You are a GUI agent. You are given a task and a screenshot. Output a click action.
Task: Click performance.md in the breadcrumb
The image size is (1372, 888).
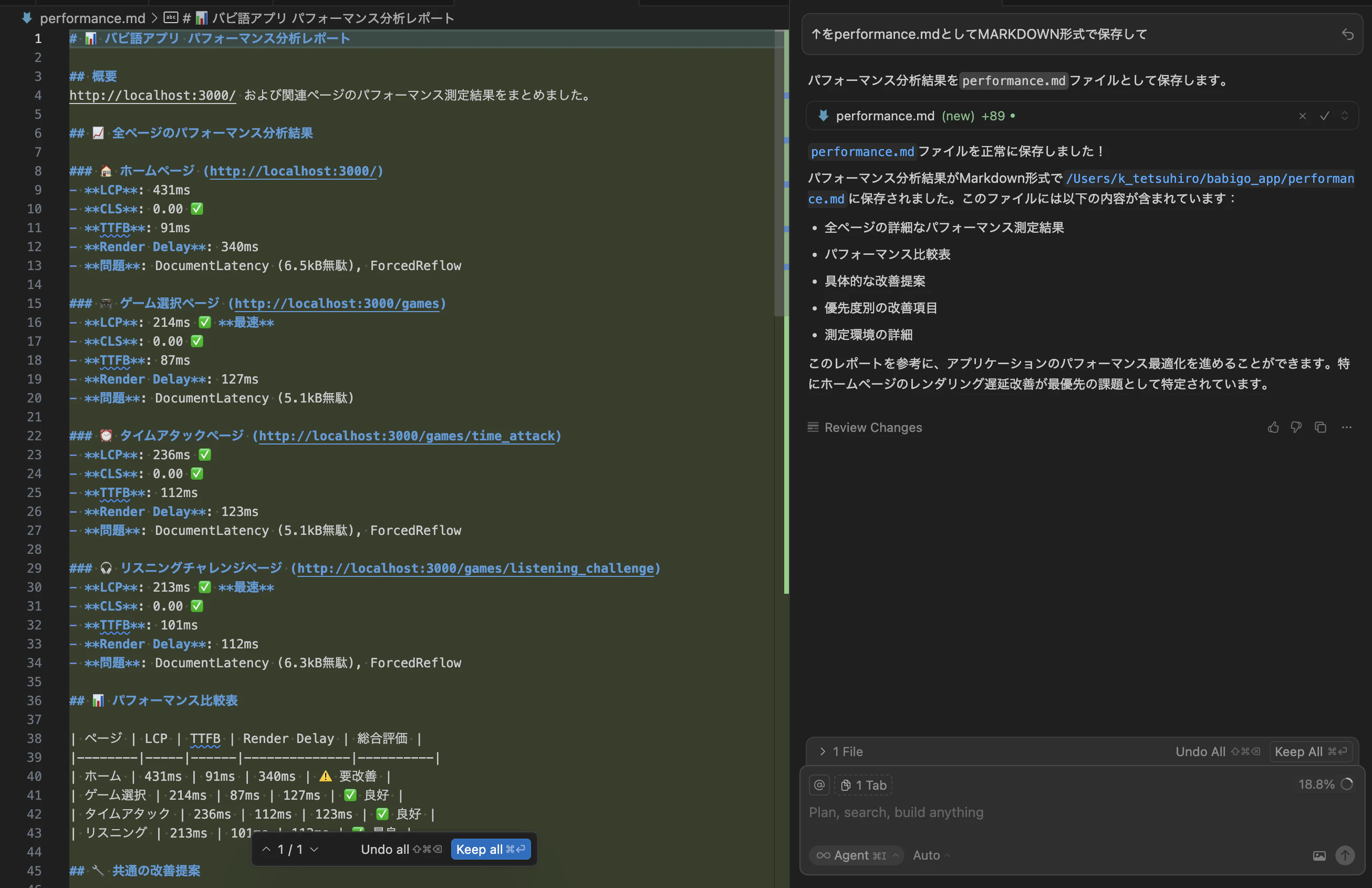pos(92,18)
